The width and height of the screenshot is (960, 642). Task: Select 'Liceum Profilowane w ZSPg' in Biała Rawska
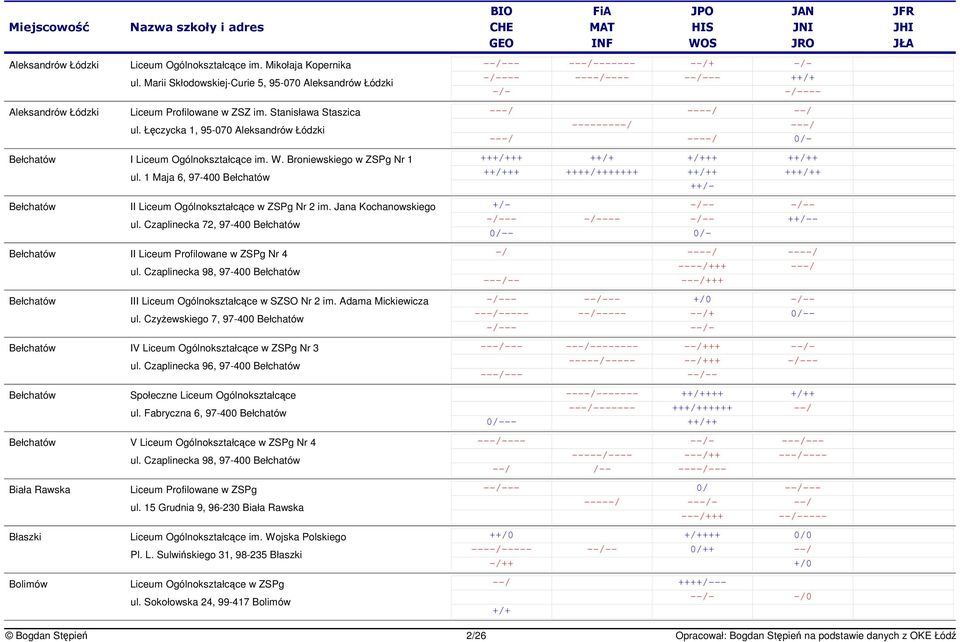[193, 490]
